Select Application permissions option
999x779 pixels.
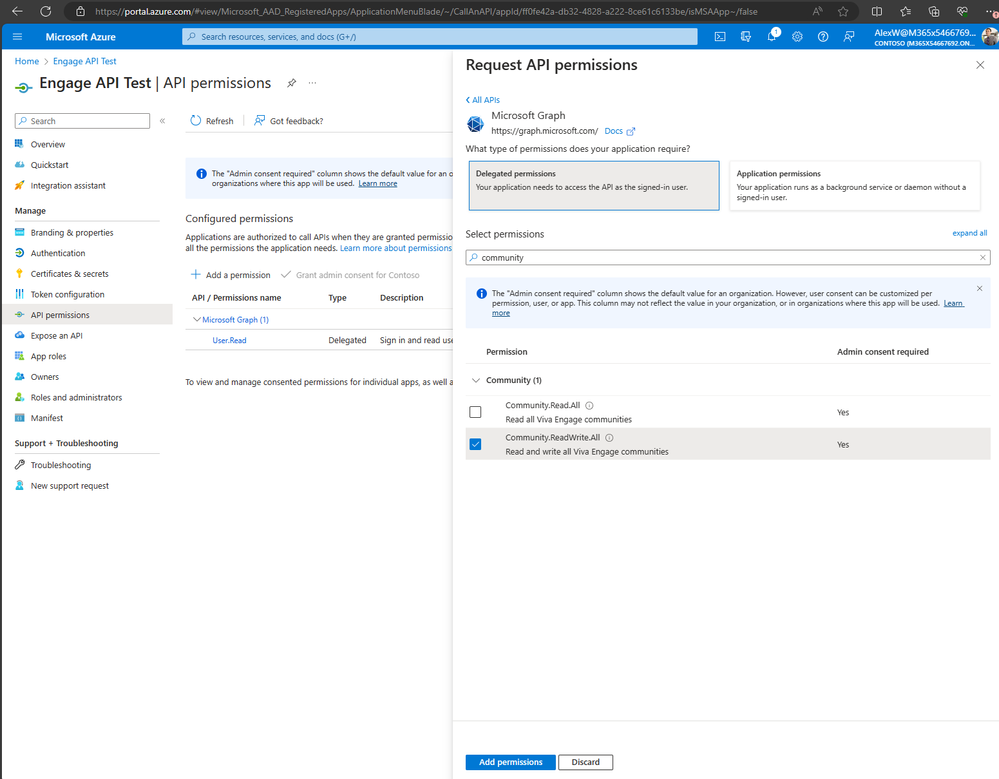[x=854, y=185]
